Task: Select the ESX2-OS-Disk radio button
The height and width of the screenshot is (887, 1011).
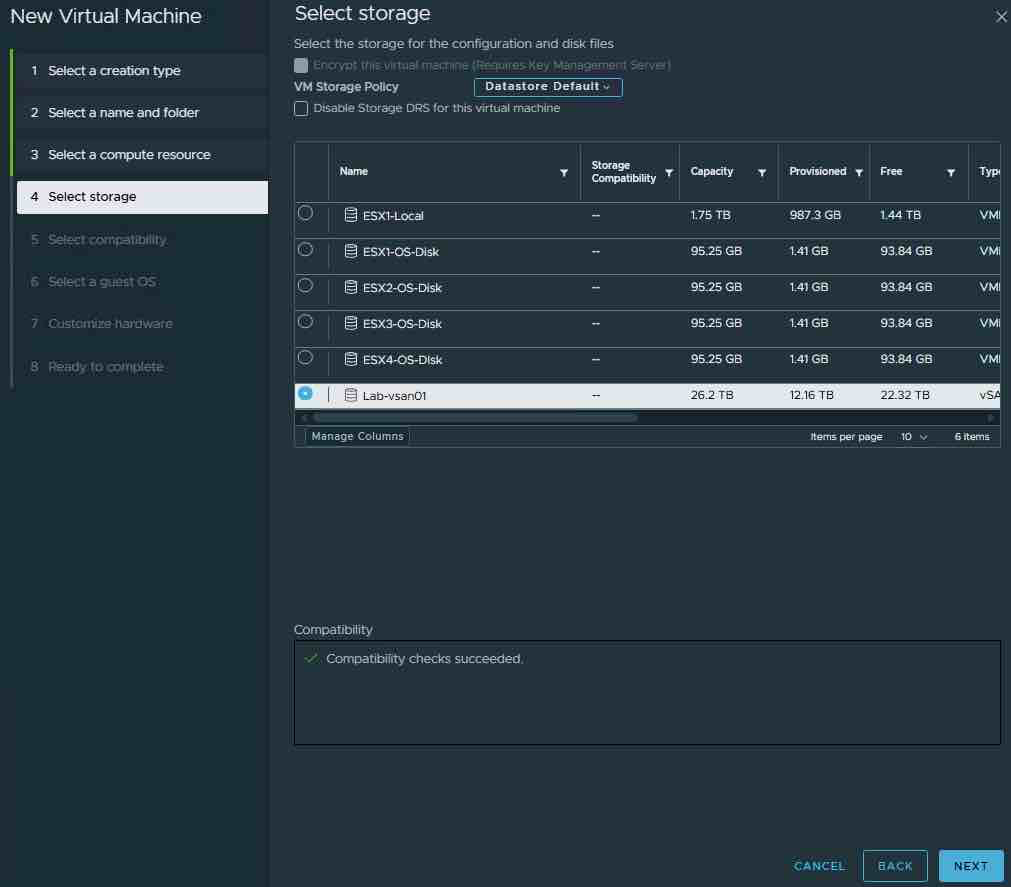Action: pyautogui.click(x=305, y=285)
